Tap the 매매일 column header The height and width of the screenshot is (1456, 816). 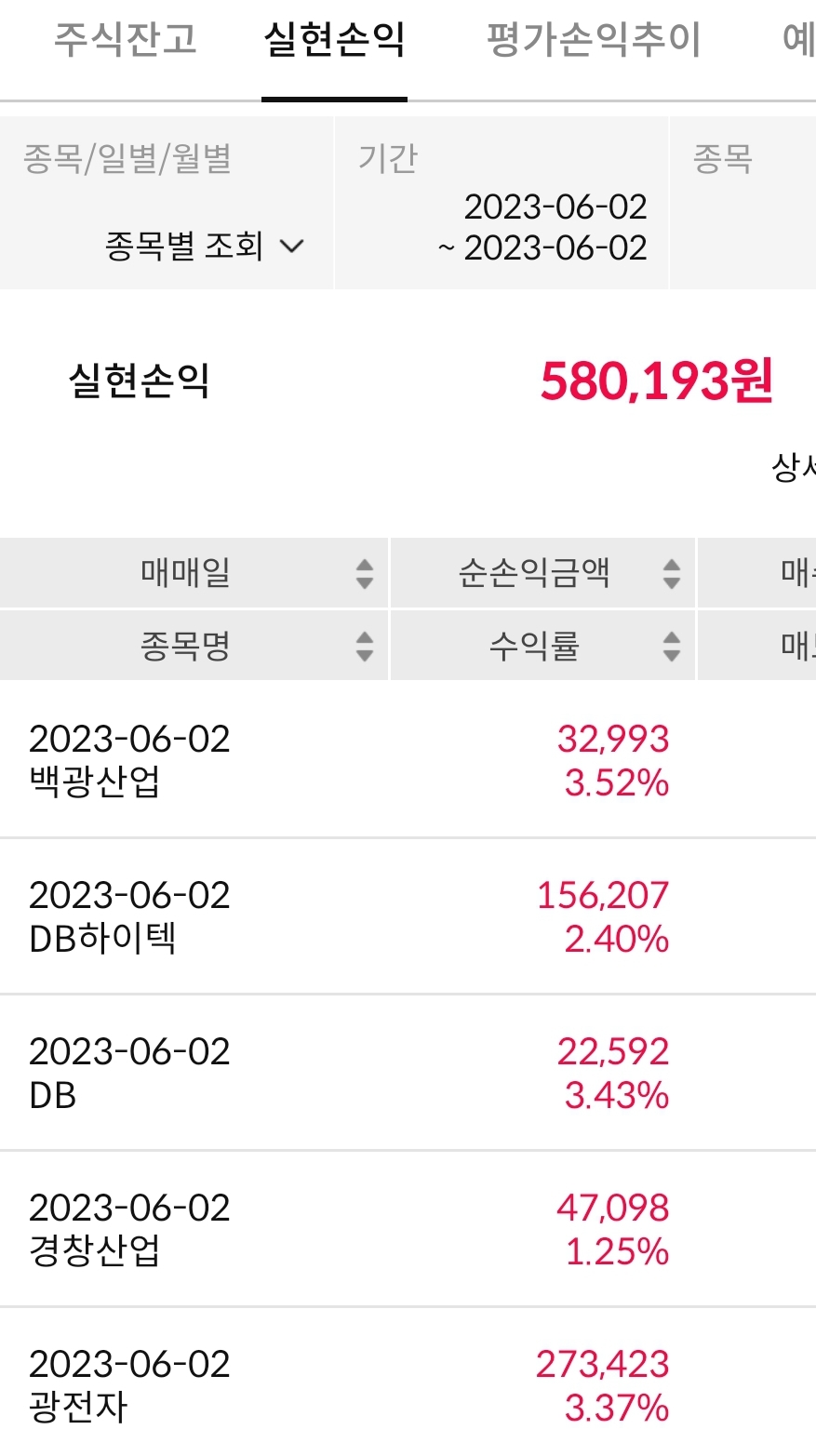pos(185,573)
